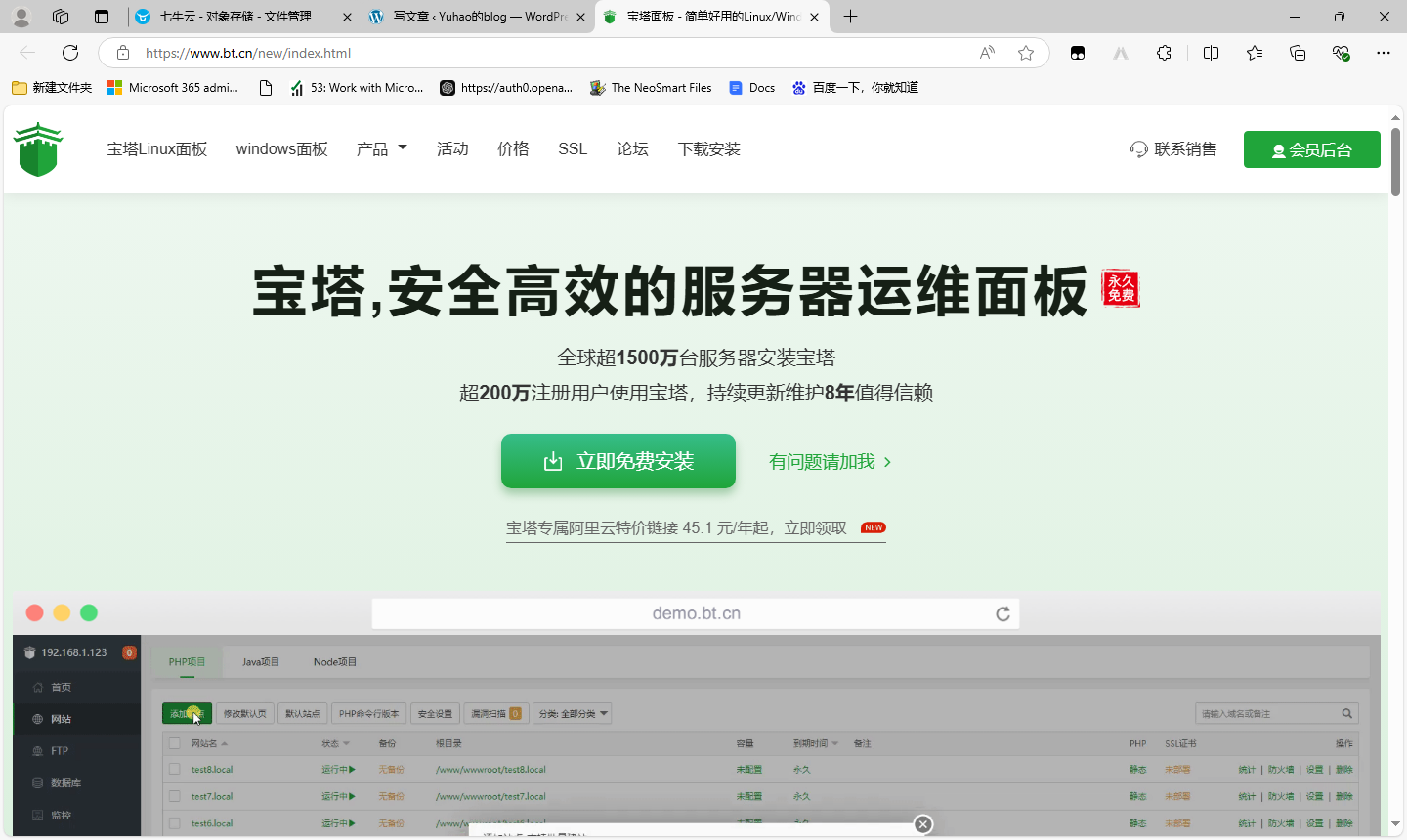The height and width of the screenshot is (840, 1407).
Task: Activate read aloud icon in address bar
Action: click(x=987, y=53)
